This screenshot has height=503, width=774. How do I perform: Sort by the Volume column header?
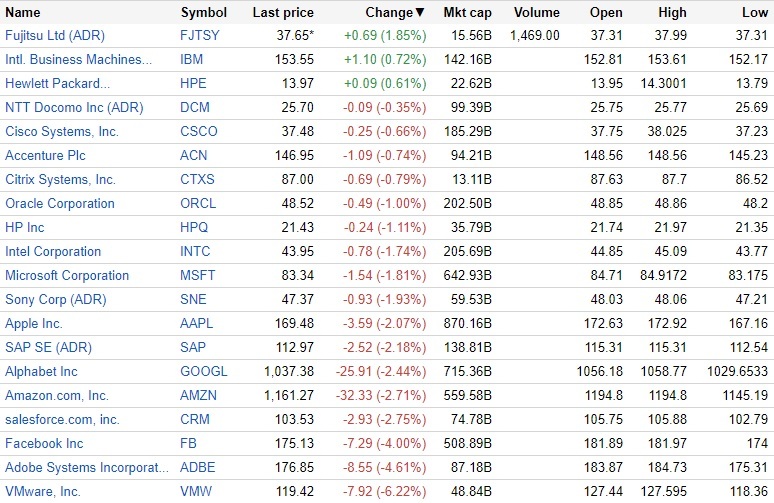tap(537, 13)
